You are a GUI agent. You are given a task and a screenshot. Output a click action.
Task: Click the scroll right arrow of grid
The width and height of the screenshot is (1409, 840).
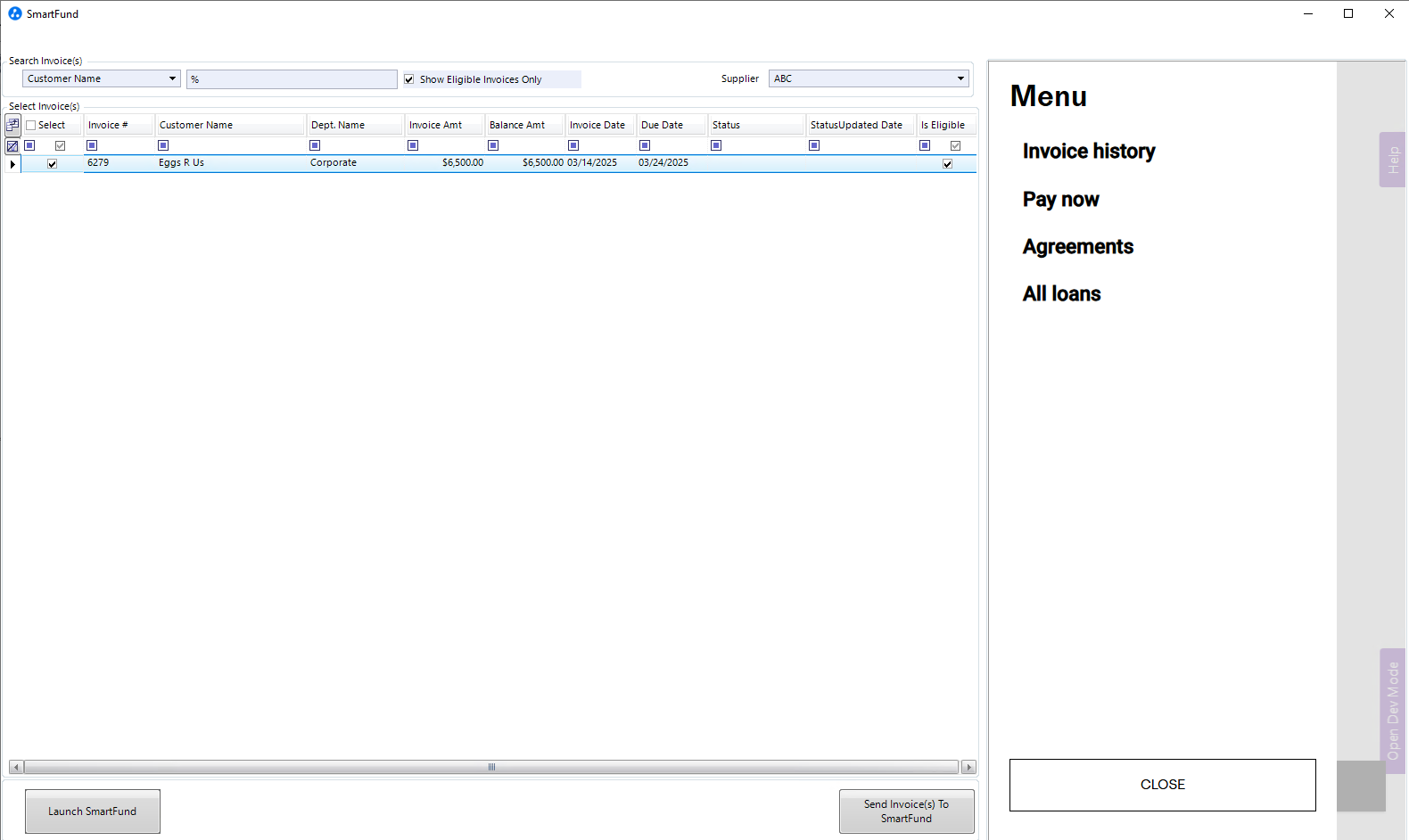(969, 767)
